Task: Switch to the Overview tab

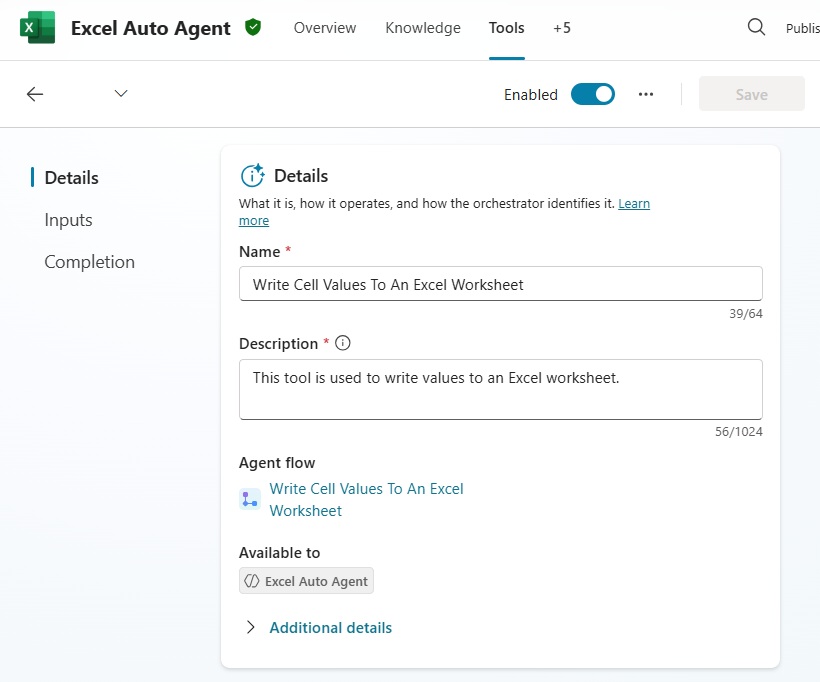Action: [x=324, y=28]
